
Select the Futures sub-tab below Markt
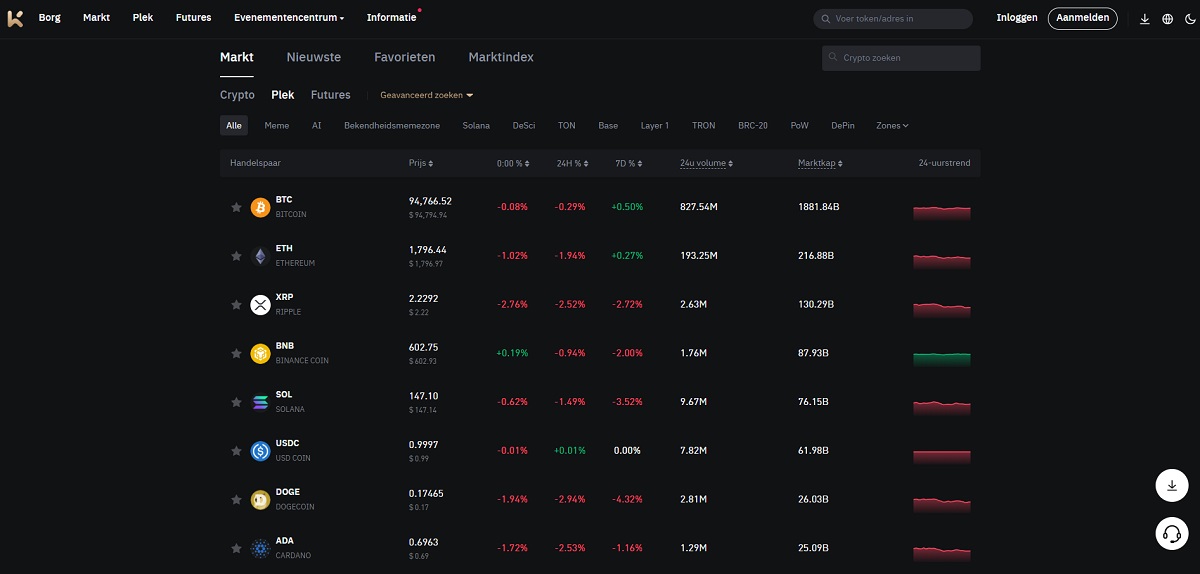coord(331,95)
